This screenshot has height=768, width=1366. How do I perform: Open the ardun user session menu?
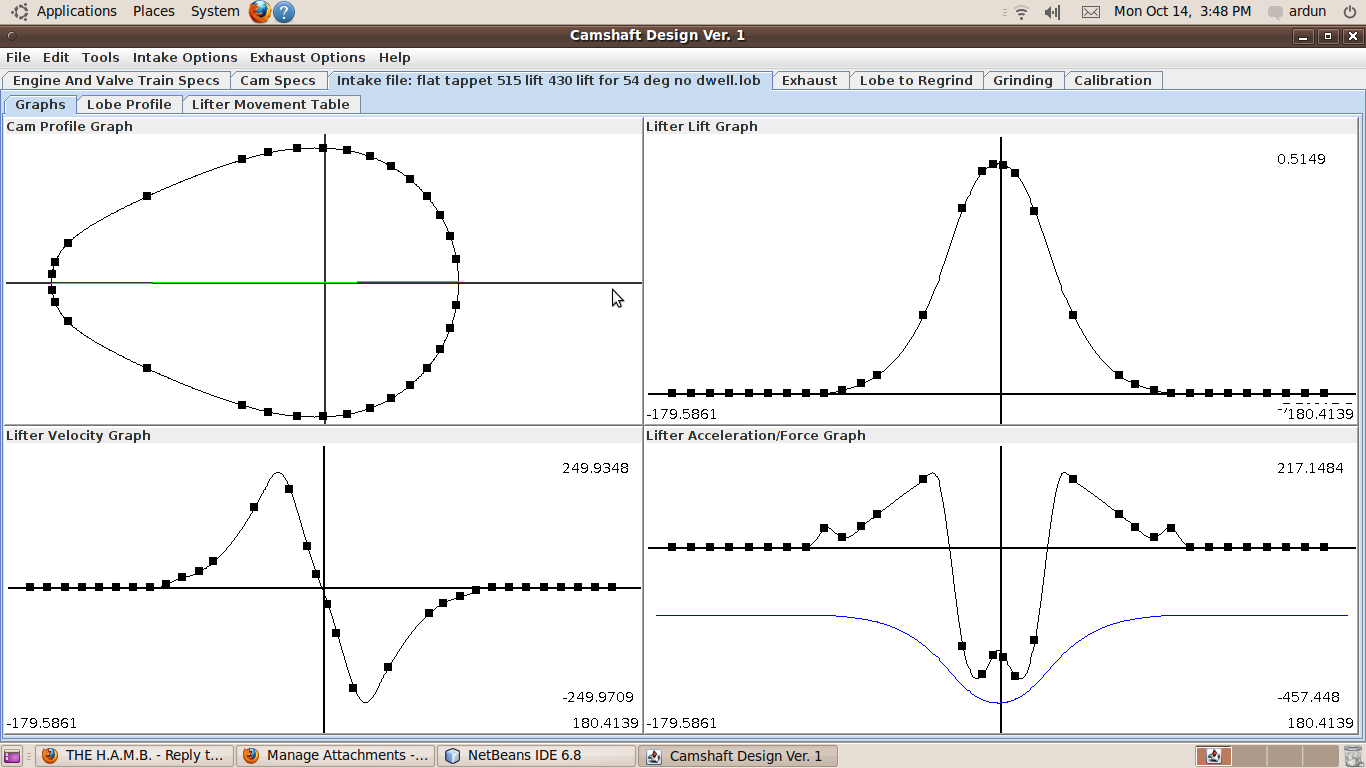(x=1298, y=12)
